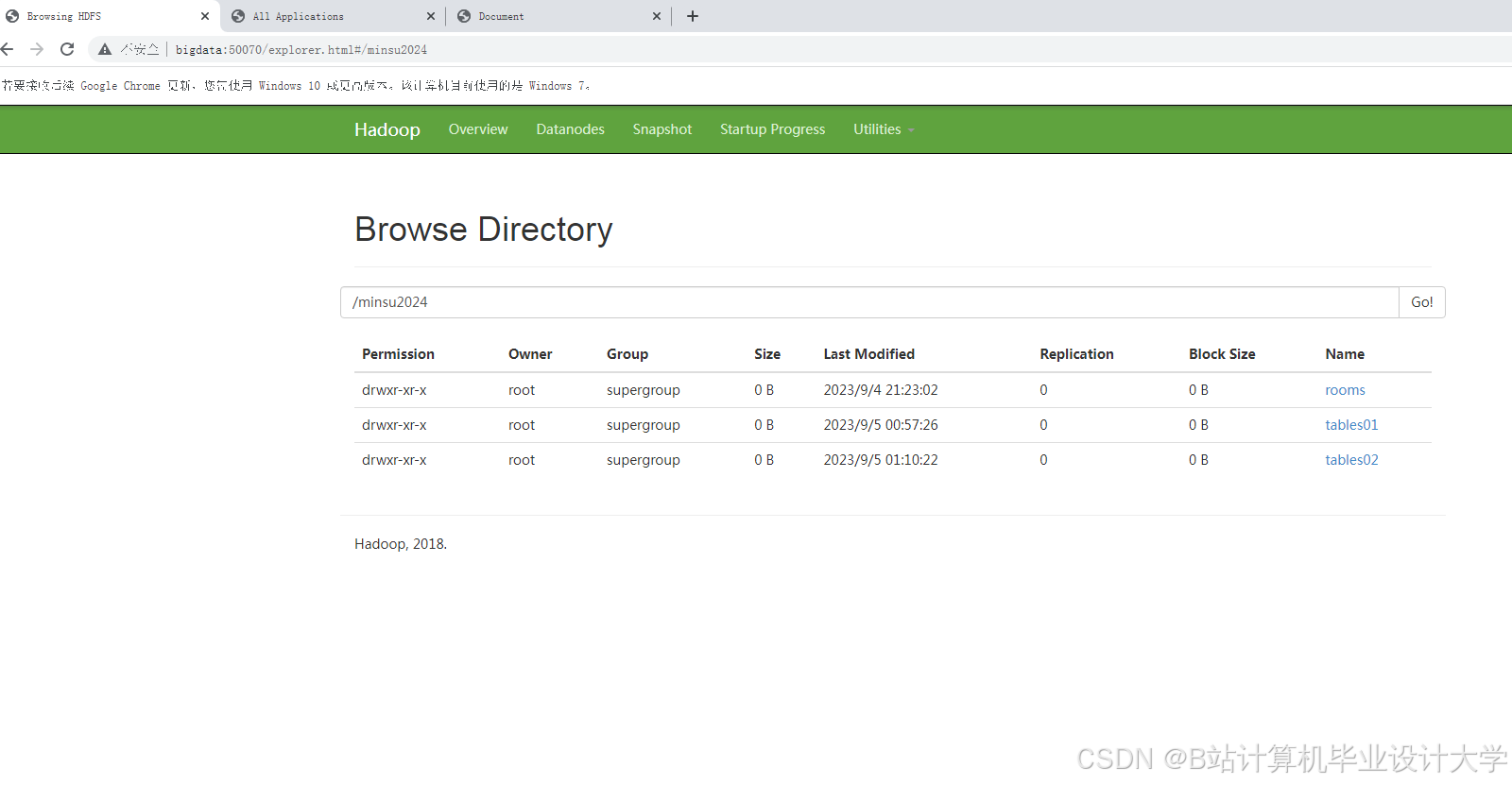Open a new tab with the plus icon
The width and height of the screenshot is (1512, 785).
[x=693, y=16]
